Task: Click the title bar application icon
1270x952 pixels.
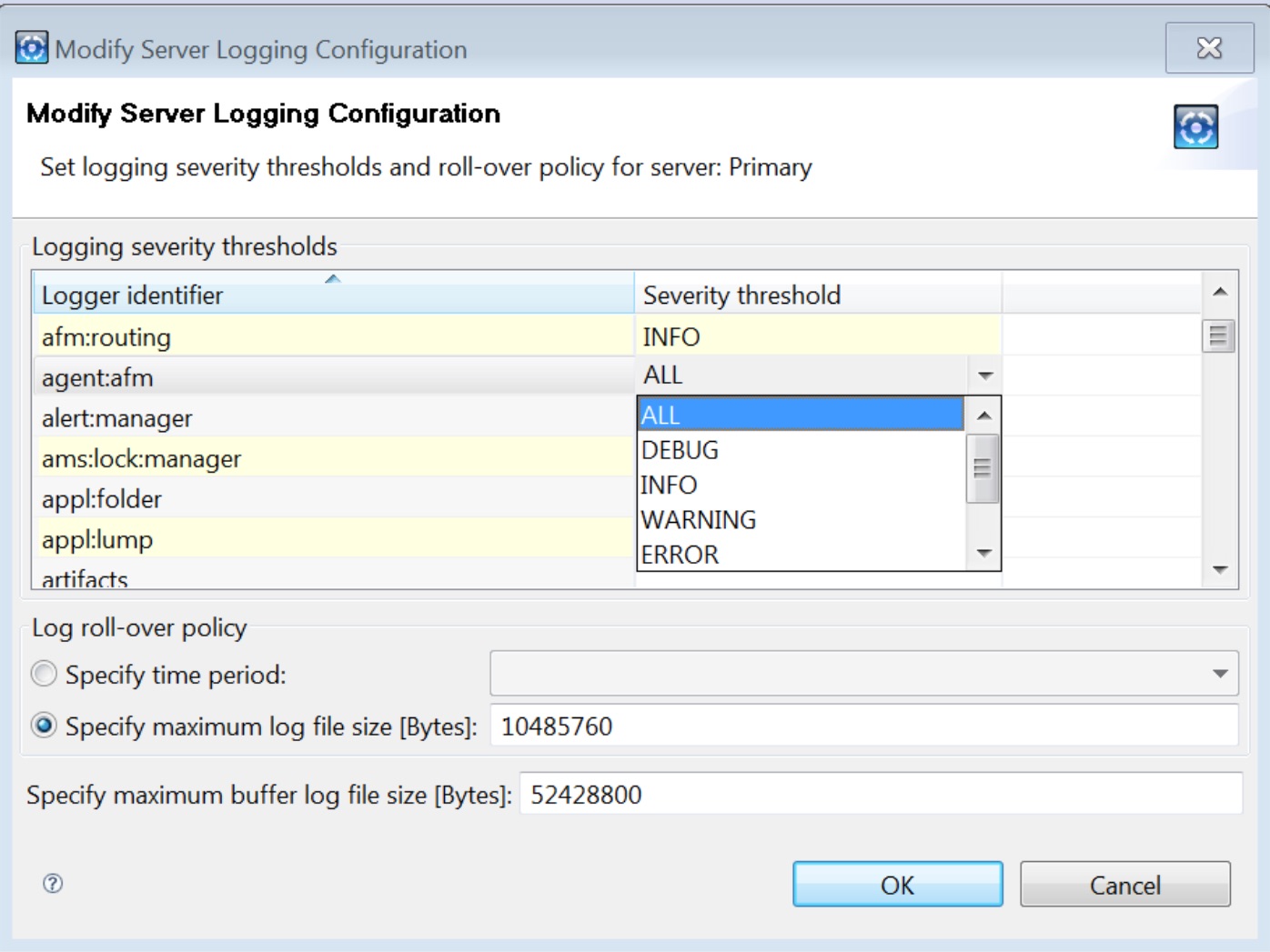Action: (x=31, y=48)
